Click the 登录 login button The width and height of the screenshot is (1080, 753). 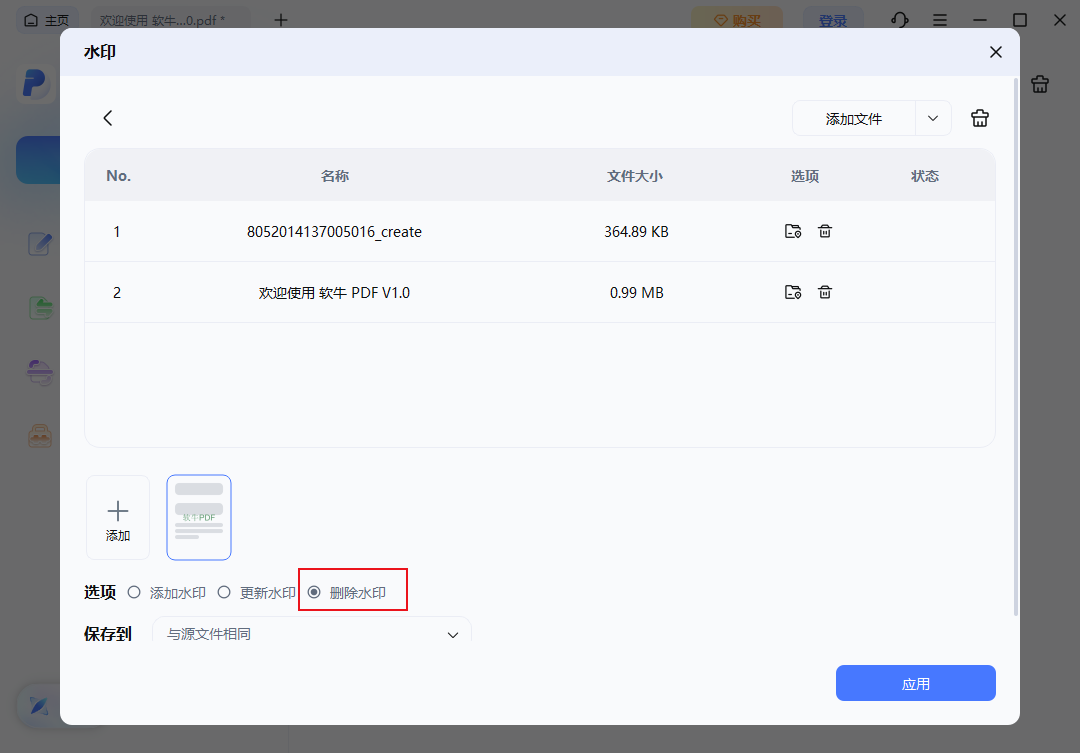coord(833,20)
